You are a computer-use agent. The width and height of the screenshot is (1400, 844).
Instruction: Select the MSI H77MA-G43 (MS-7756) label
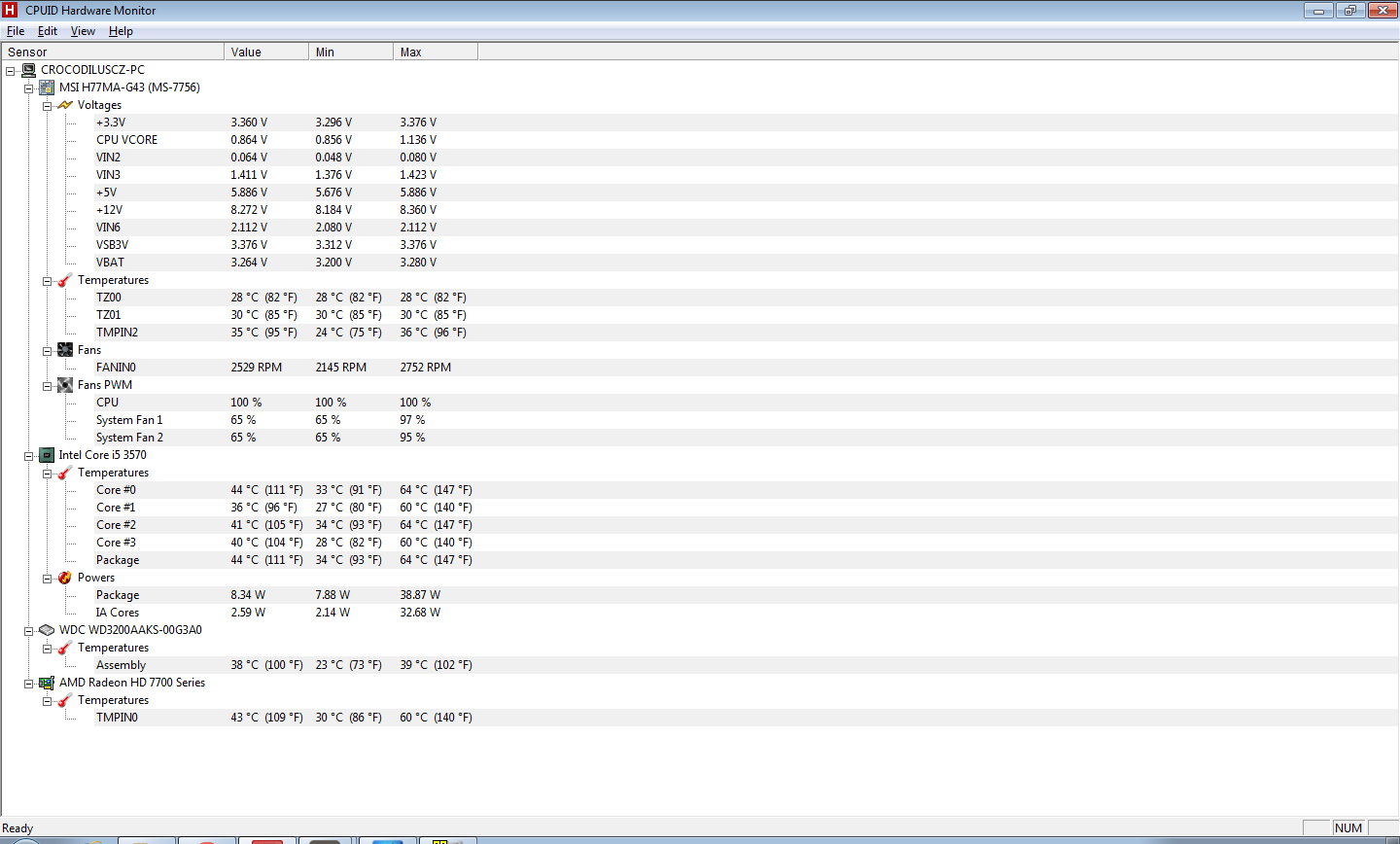pyautogui.click(x=129, y=88)
